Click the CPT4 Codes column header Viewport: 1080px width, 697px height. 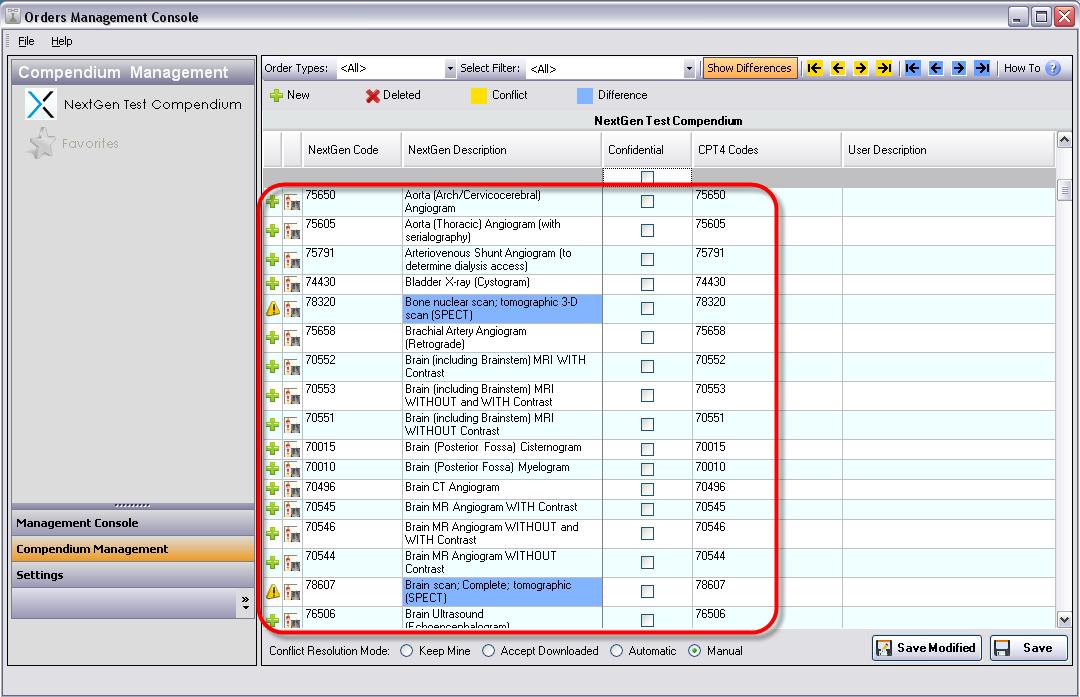tap(767, 149)
